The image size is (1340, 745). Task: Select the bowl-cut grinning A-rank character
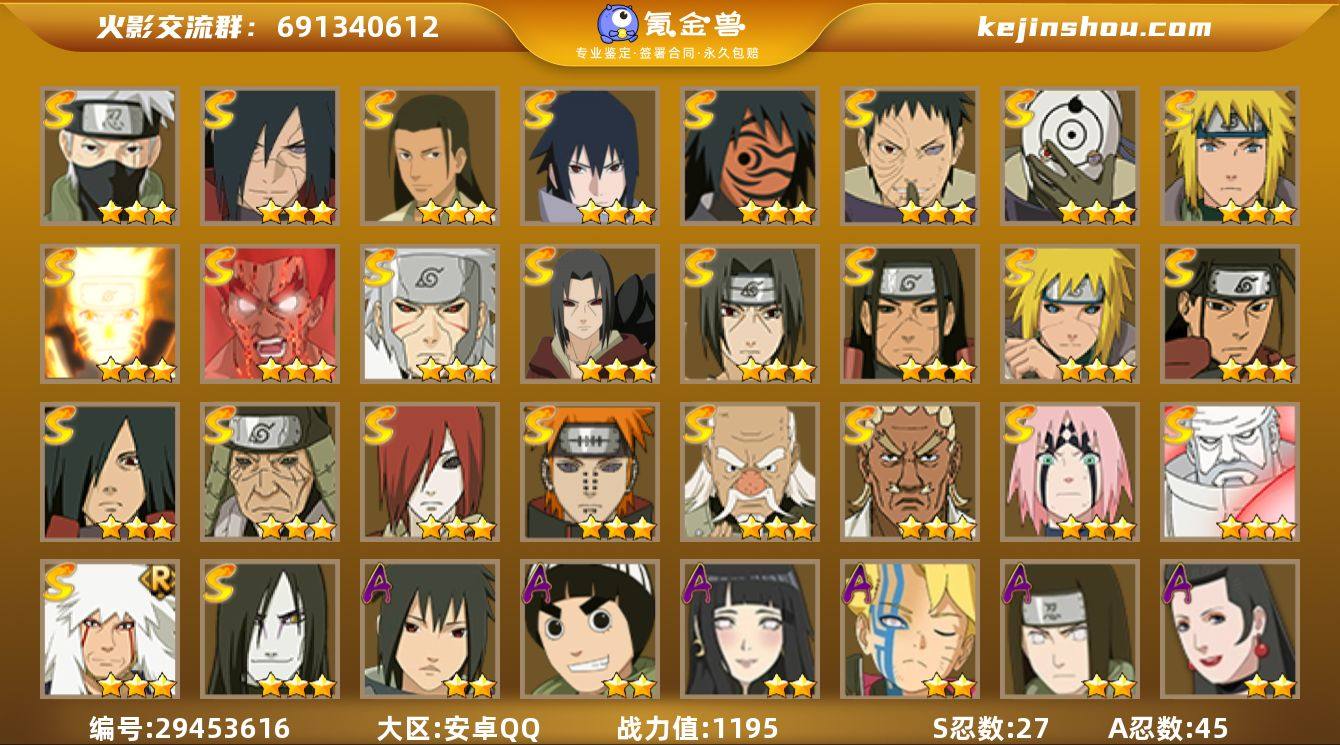coord(590,630)
